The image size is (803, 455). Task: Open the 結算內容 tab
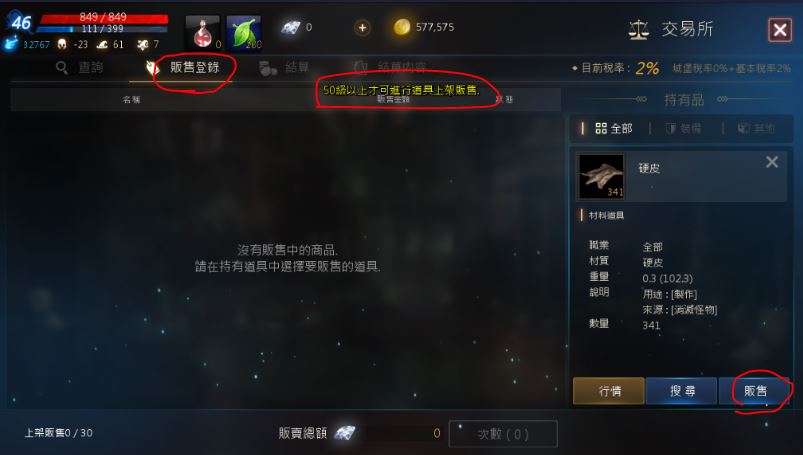tap(390, 67)
